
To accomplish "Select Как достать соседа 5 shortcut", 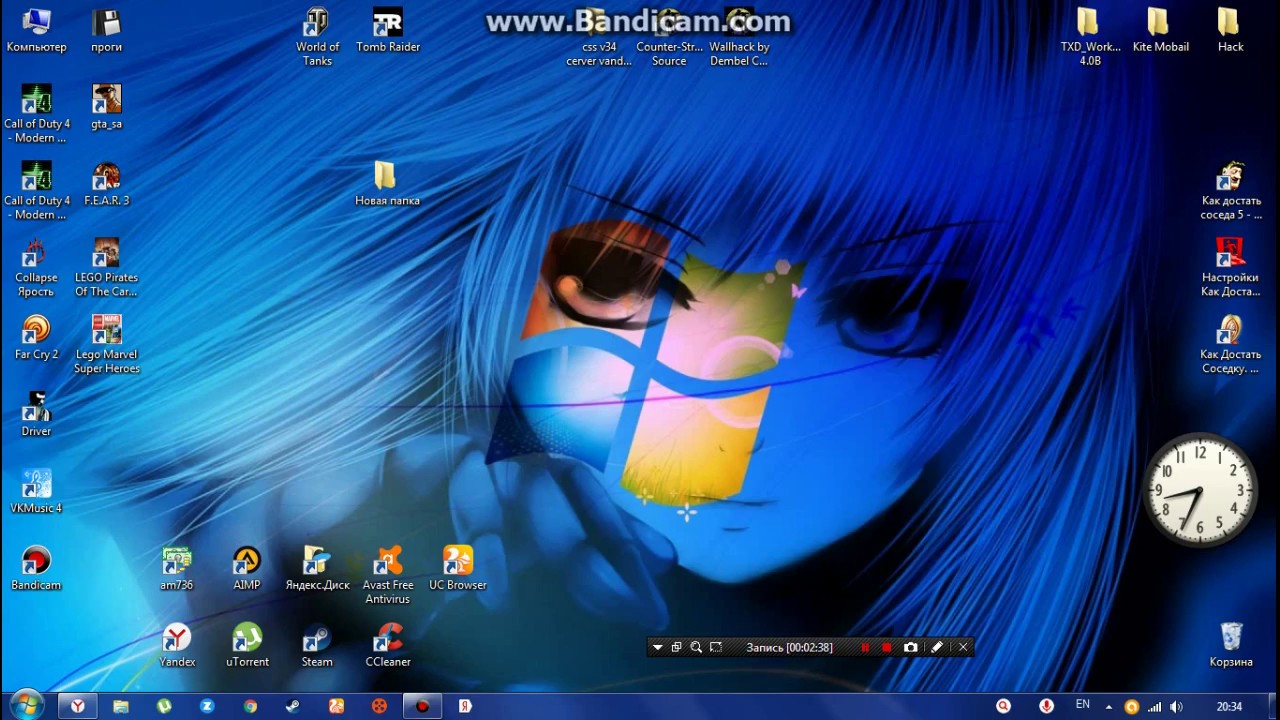I will pyautogui.click(x=1231, y=191).
